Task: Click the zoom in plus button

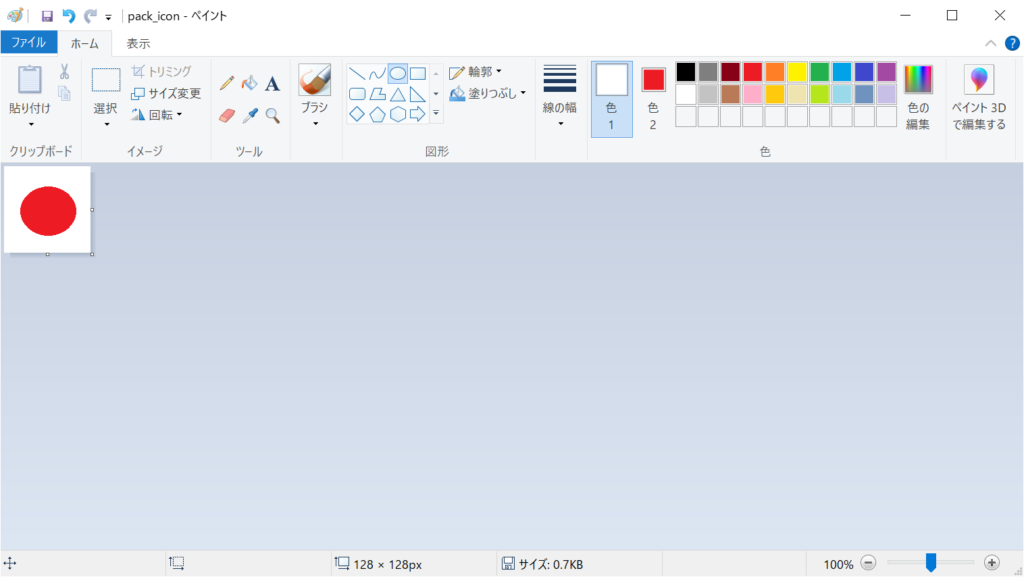Action: 991,563
